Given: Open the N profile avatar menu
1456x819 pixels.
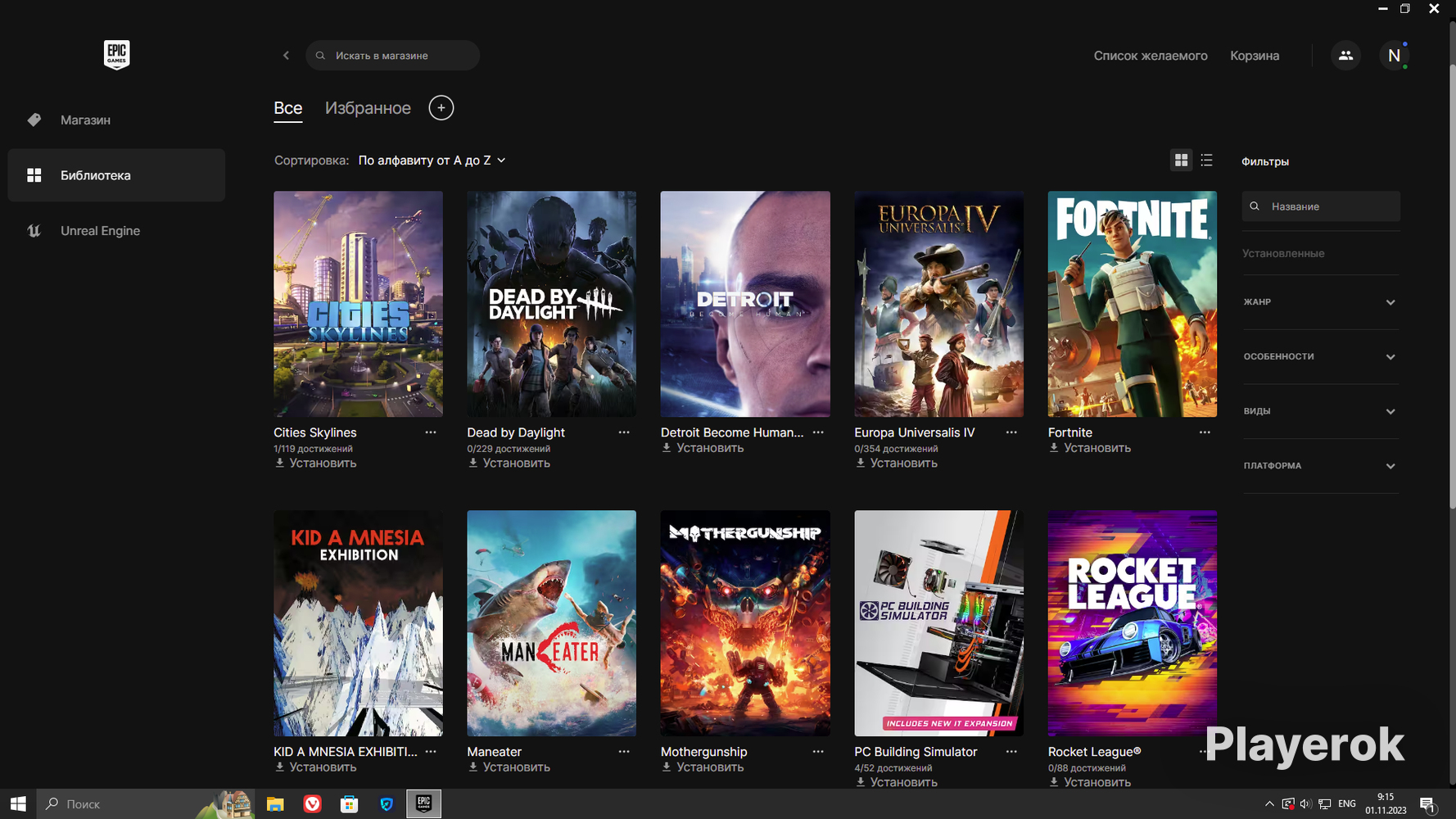Looking at the screenshot, I should pos(1394,56).
